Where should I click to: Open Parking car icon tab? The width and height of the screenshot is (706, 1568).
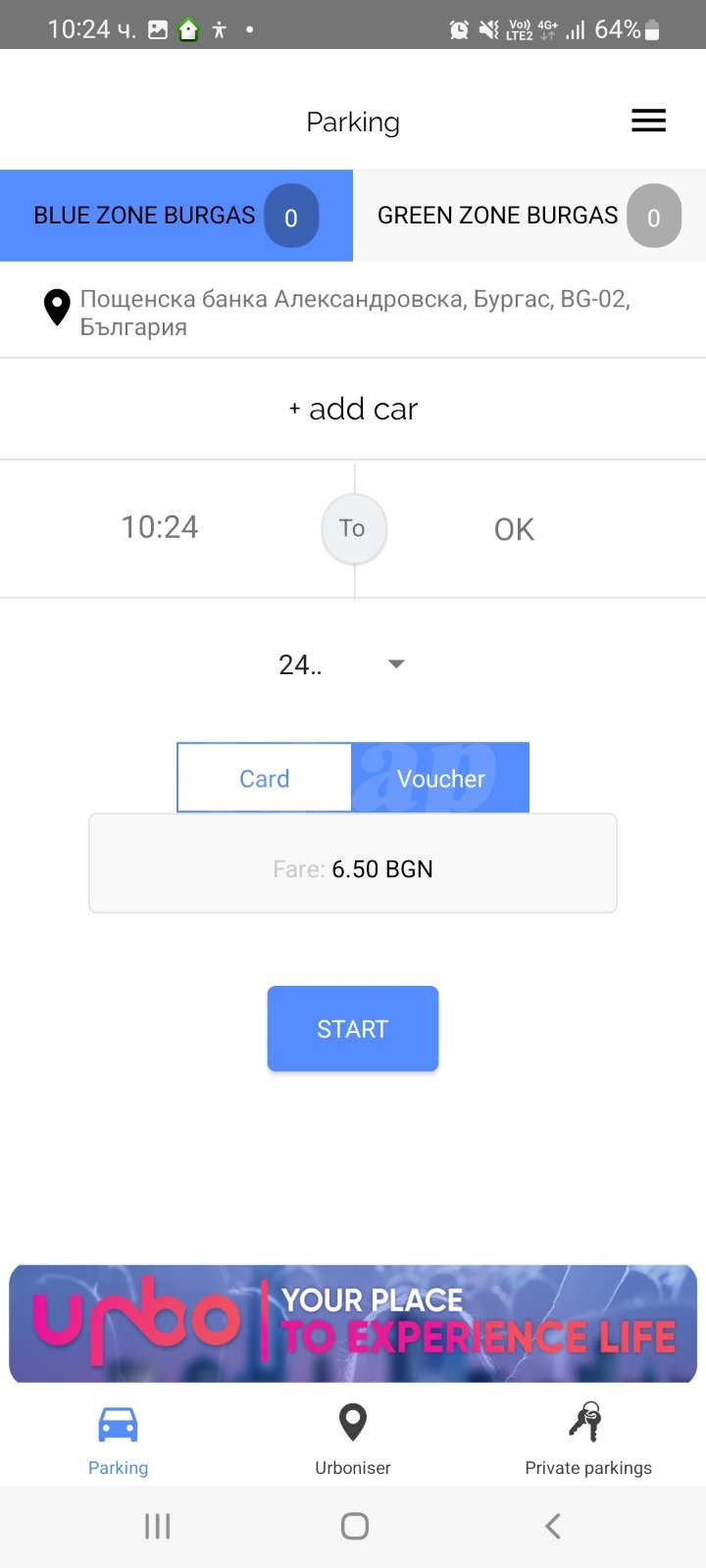[x=118, y=1424]
